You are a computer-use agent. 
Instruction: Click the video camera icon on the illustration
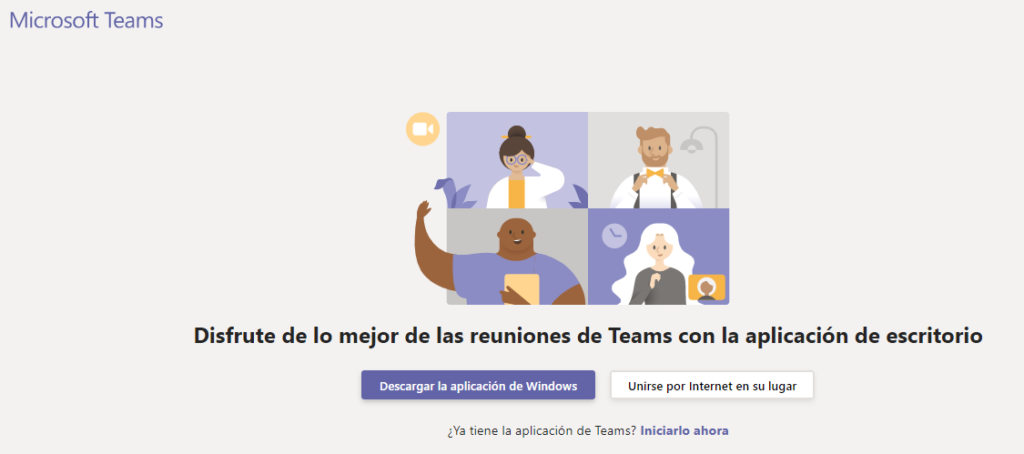[423, 129]
